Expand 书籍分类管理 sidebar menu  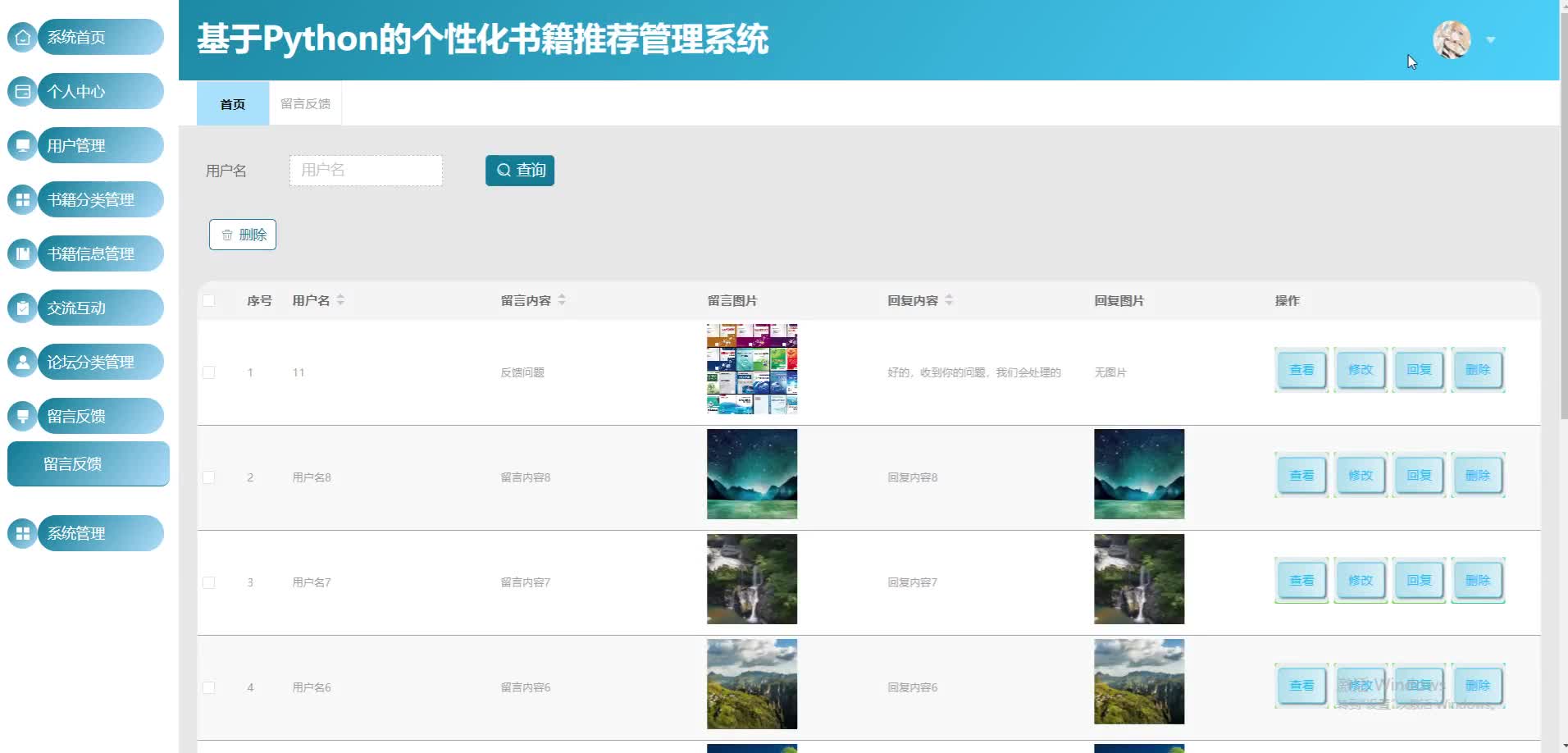[100, 199]
